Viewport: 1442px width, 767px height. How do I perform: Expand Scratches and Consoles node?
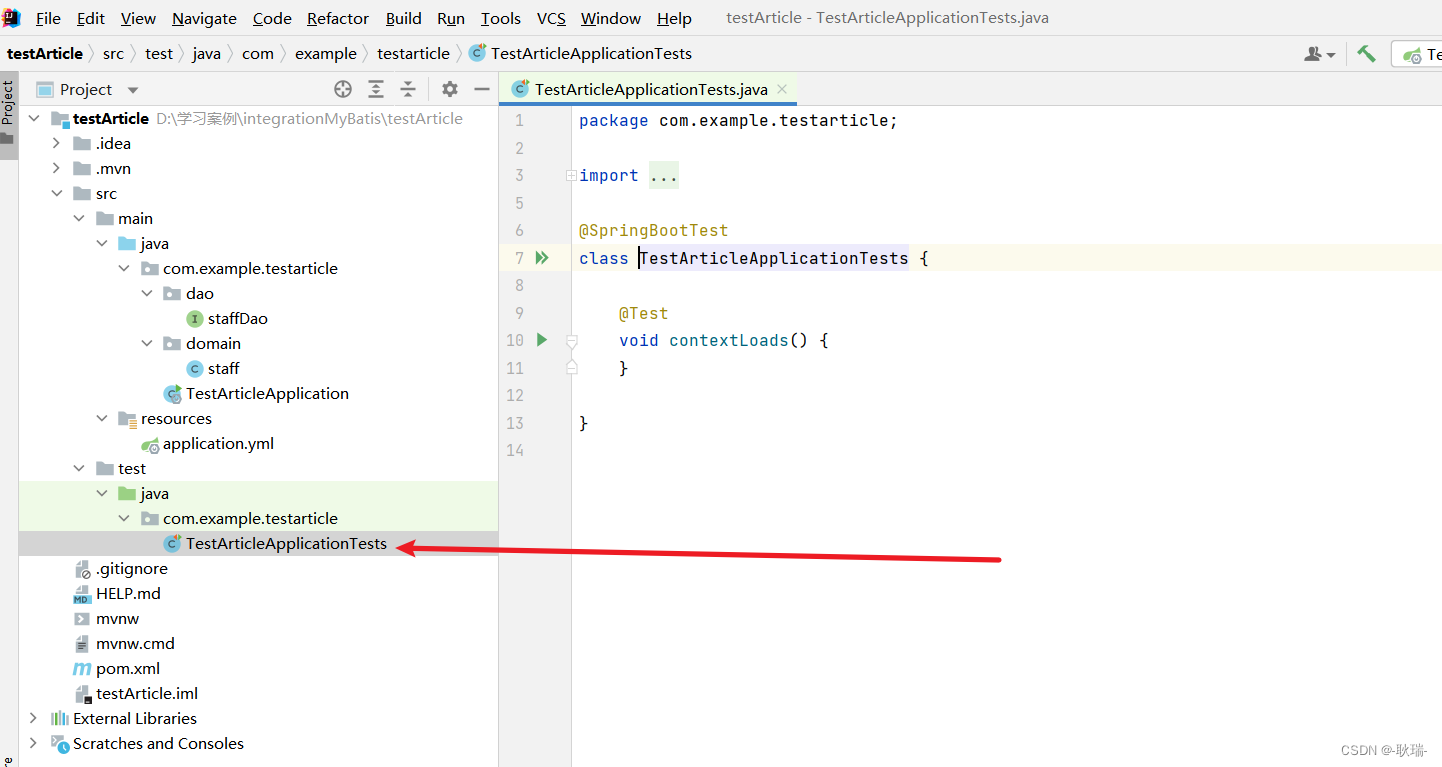coord(34,743)
